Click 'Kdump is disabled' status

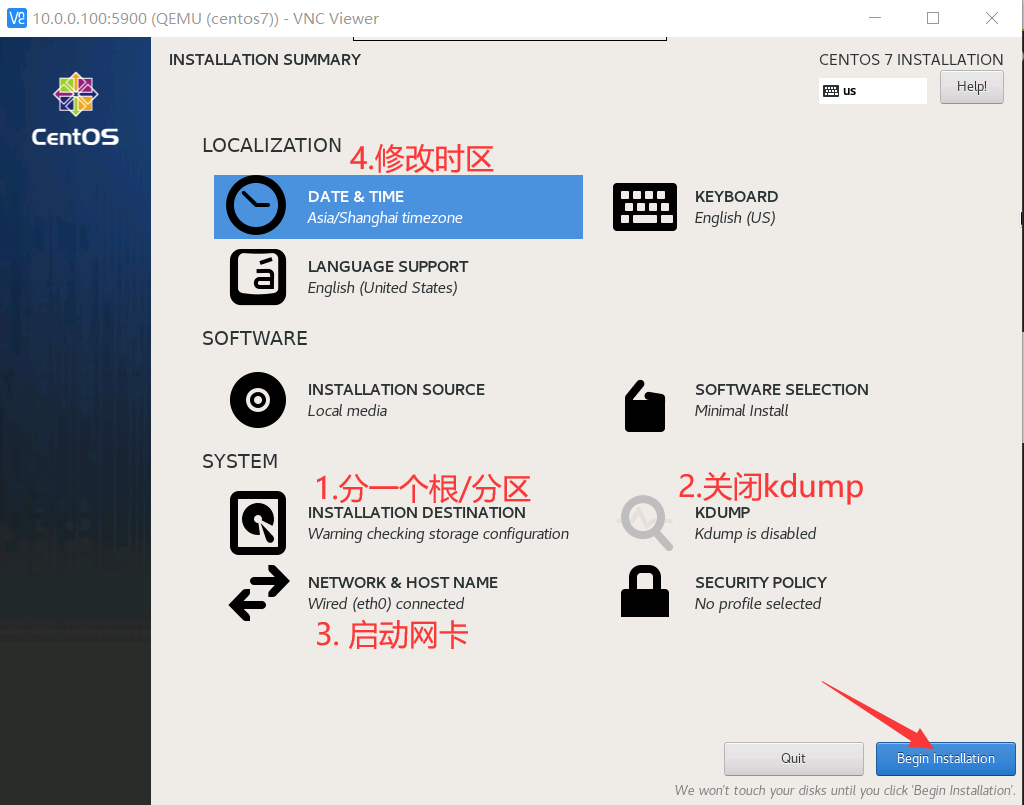756,534
